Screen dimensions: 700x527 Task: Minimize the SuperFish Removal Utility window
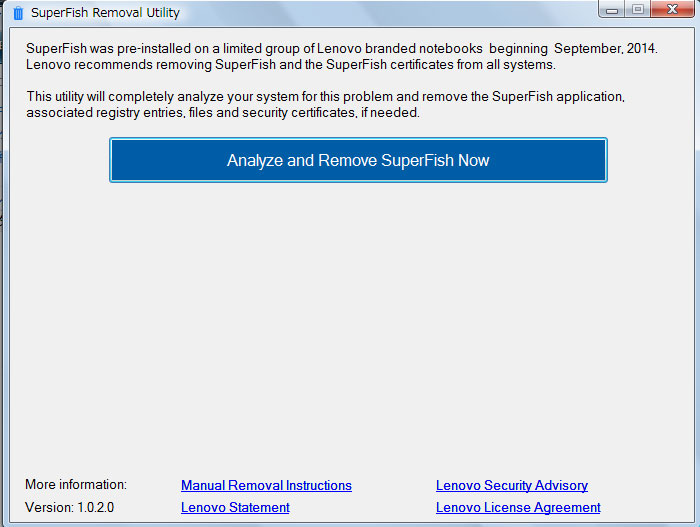pos(612,10)
